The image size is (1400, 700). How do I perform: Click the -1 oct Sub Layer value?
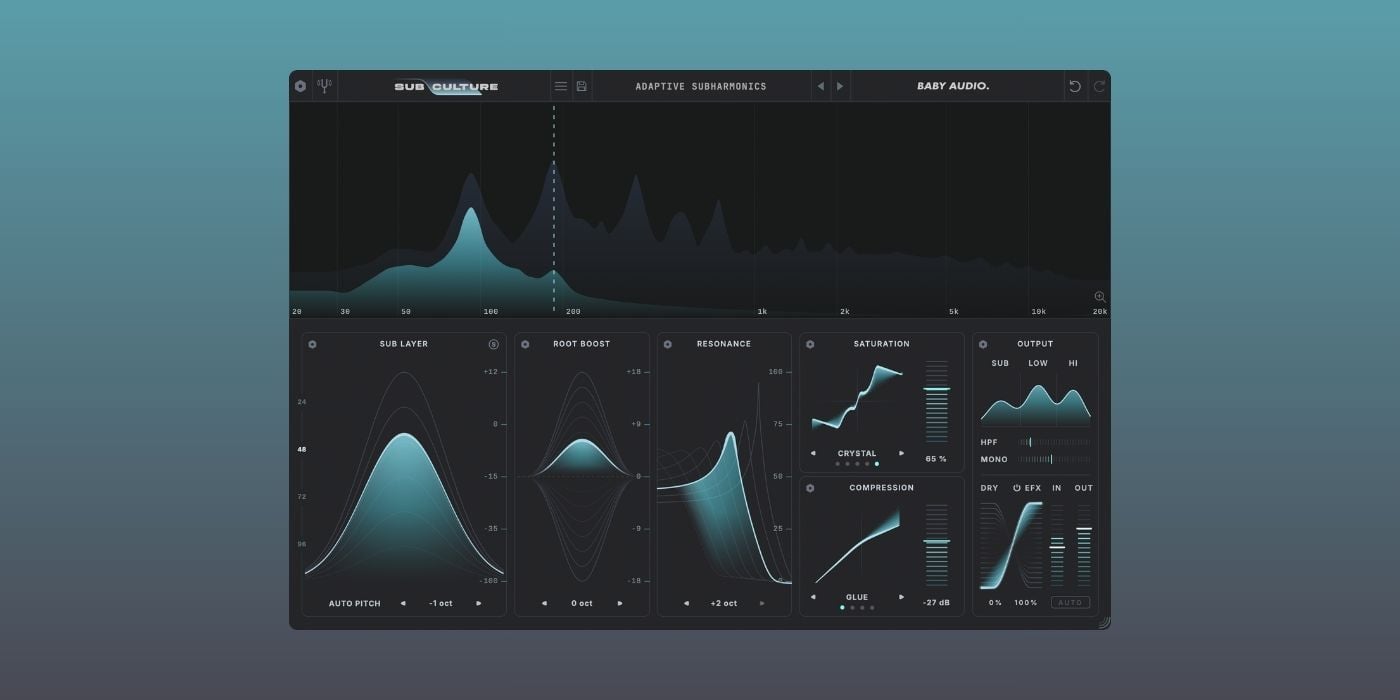pyautogui.click(x=441, y=603)
